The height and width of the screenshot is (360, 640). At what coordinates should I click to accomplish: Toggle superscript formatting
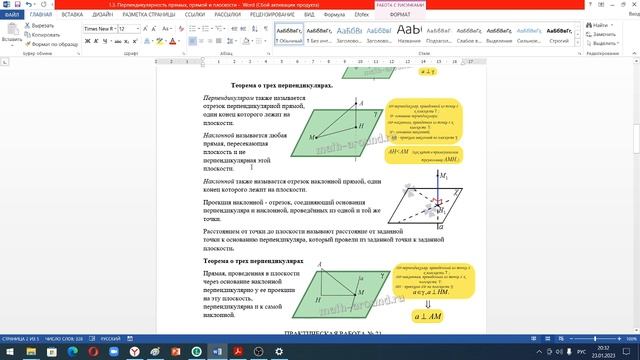click(135, 41)
